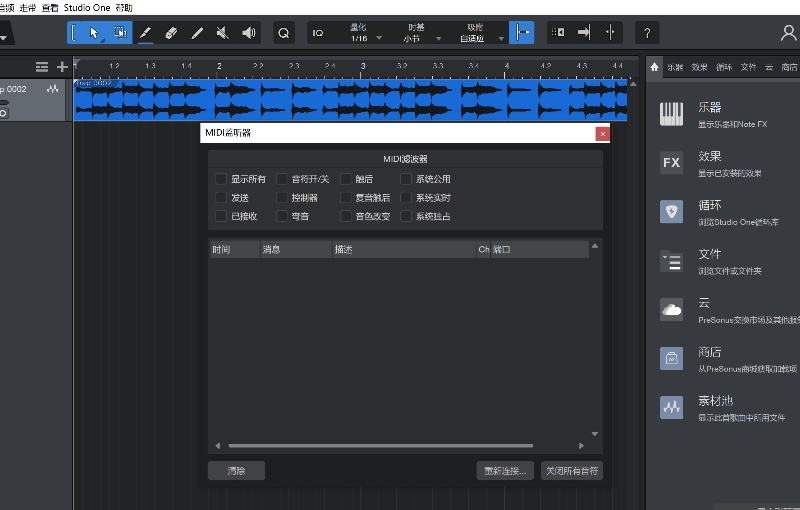
Task: Select the Paint tool
Action: coord(197,33)
